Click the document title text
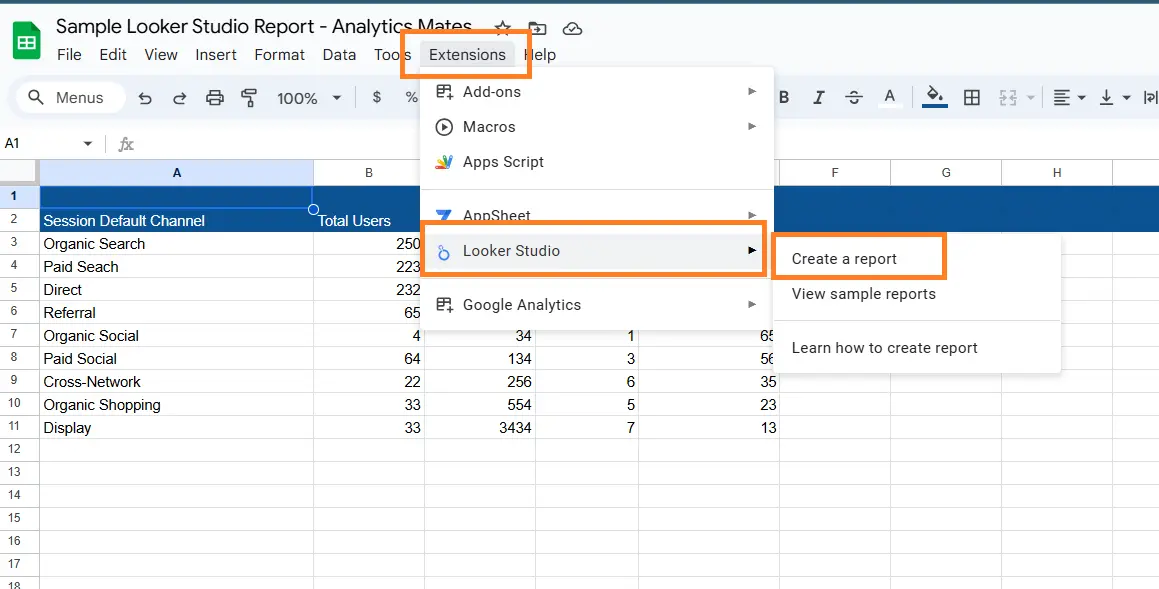Screen dimensions: 1159x589 tap(264, 27)
